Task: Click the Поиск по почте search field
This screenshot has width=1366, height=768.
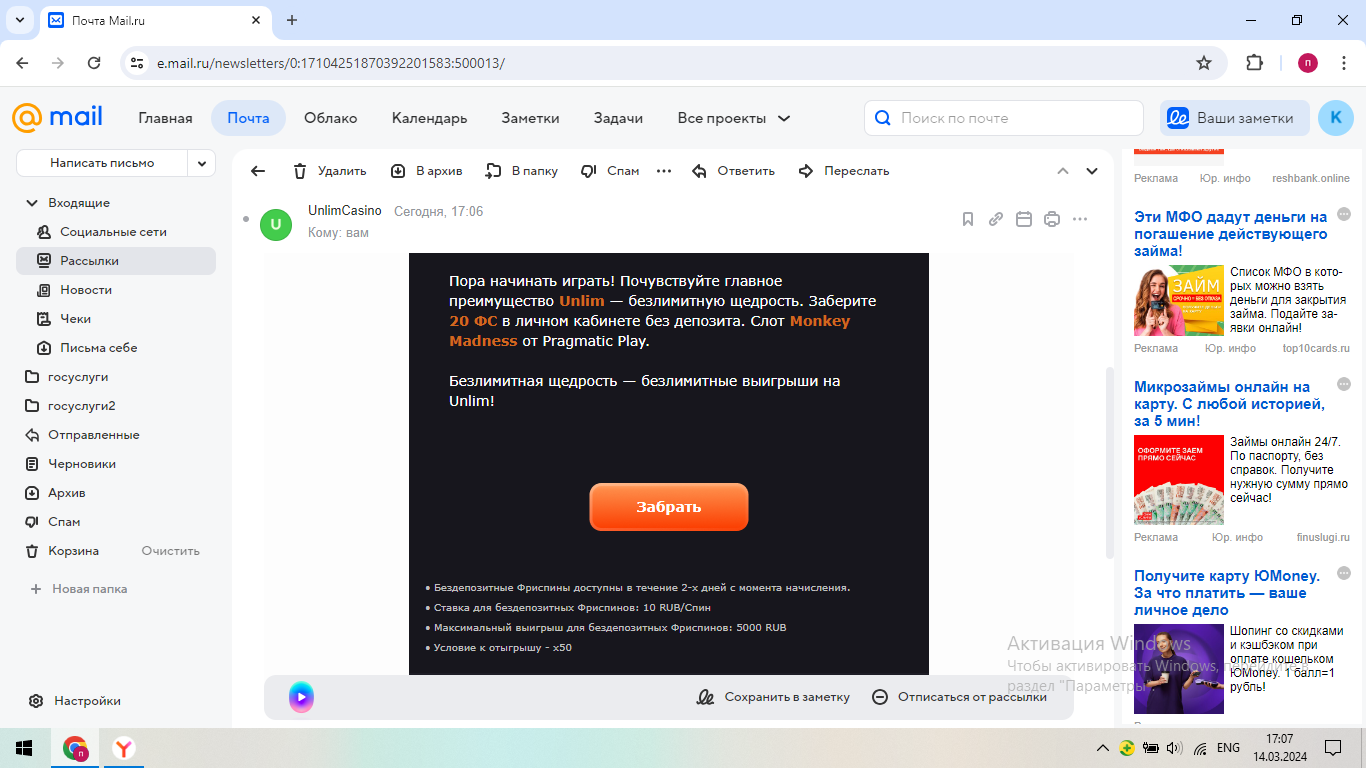Action: (x=1004, y=118)
